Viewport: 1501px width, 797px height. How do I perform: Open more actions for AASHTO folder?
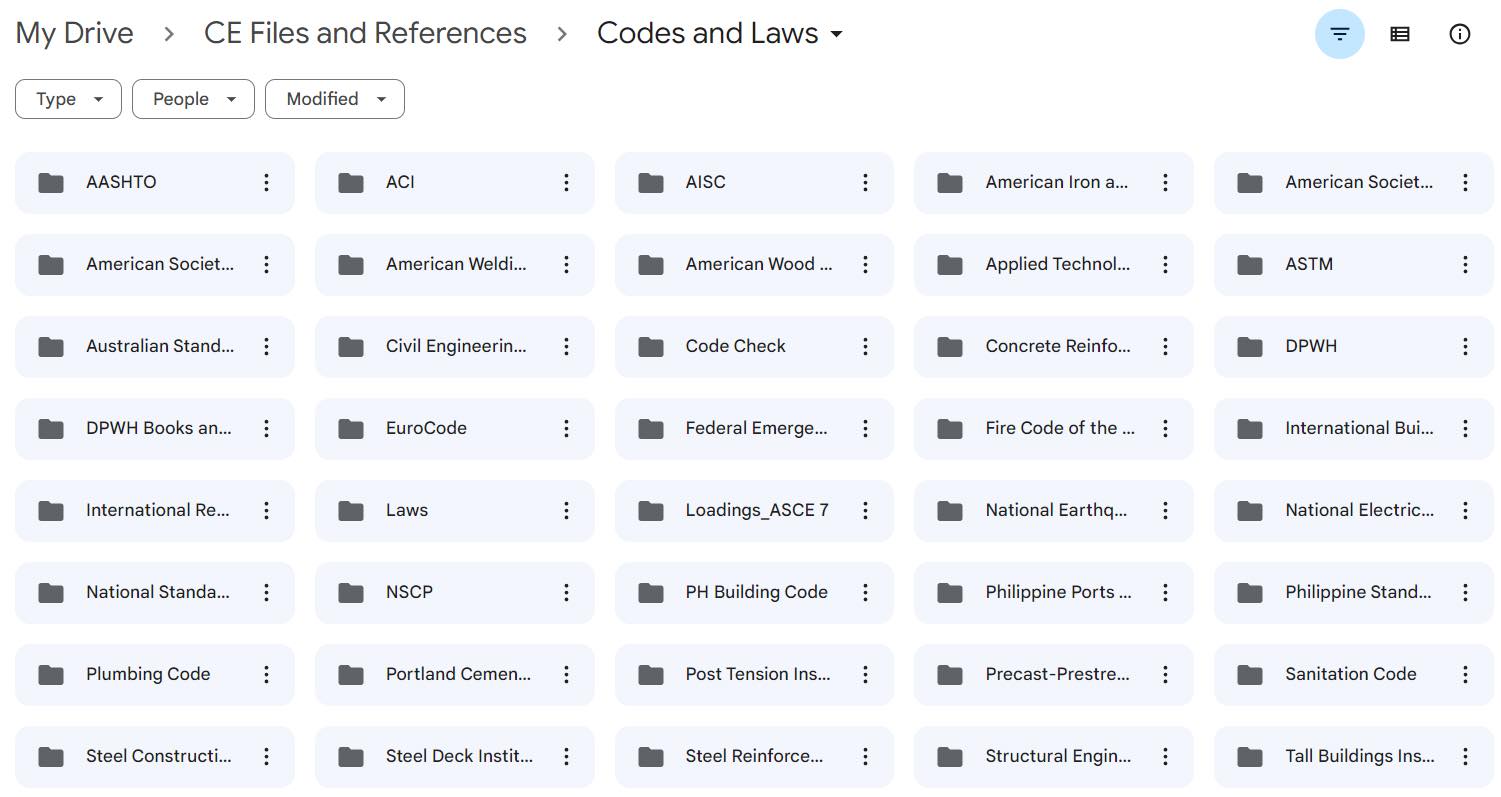click(266, 182)
